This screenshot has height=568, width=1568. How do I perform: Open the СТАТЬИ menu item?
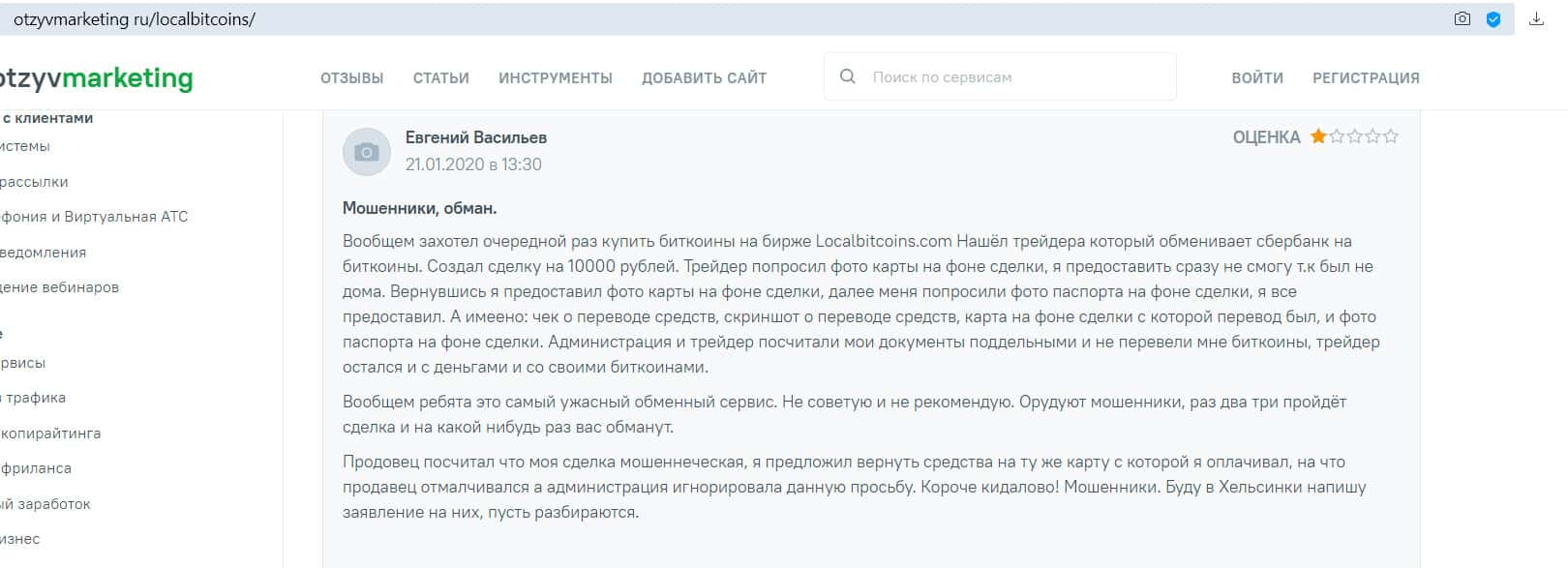440,78
